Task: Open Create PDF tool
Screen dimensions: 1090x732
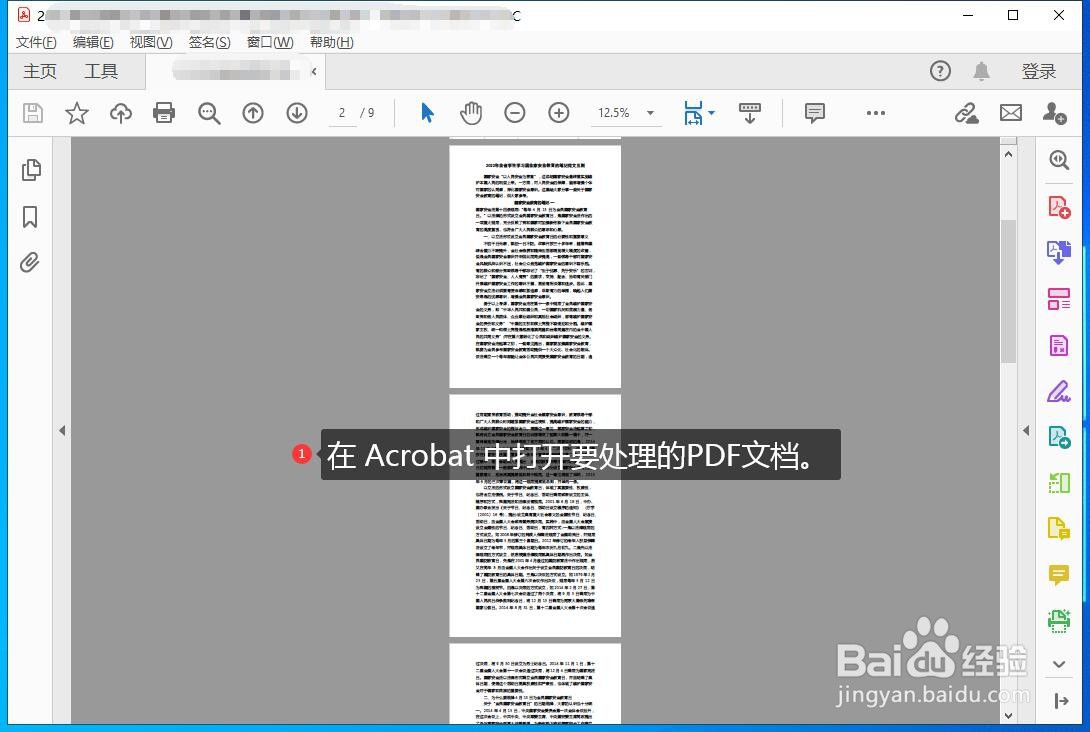Action: tap(1059, 207)
